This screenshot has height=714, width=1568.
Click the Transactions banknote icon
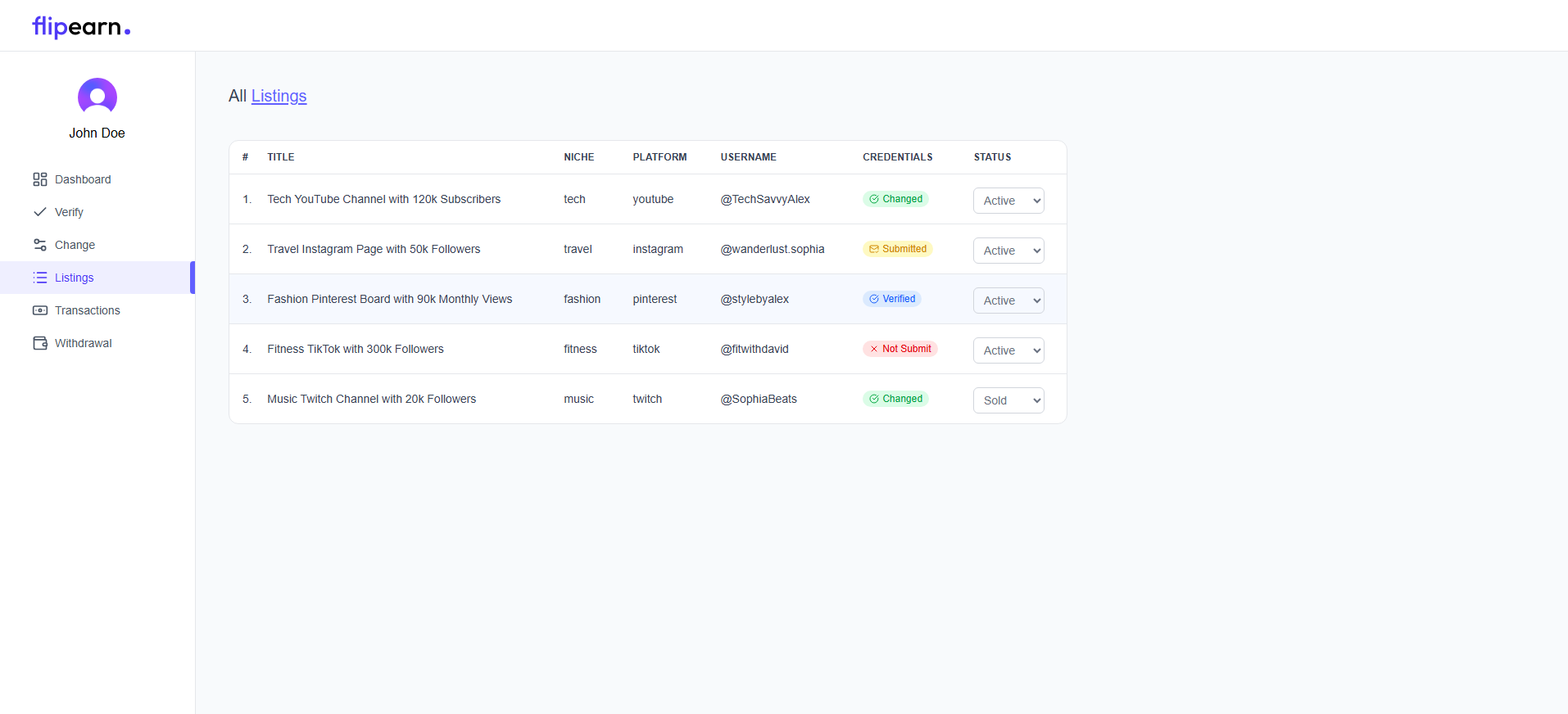39,310
